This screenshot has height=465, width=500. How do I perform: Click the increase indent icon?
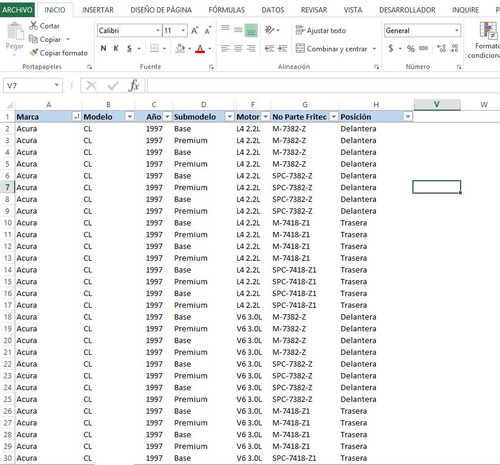(282, 49)
